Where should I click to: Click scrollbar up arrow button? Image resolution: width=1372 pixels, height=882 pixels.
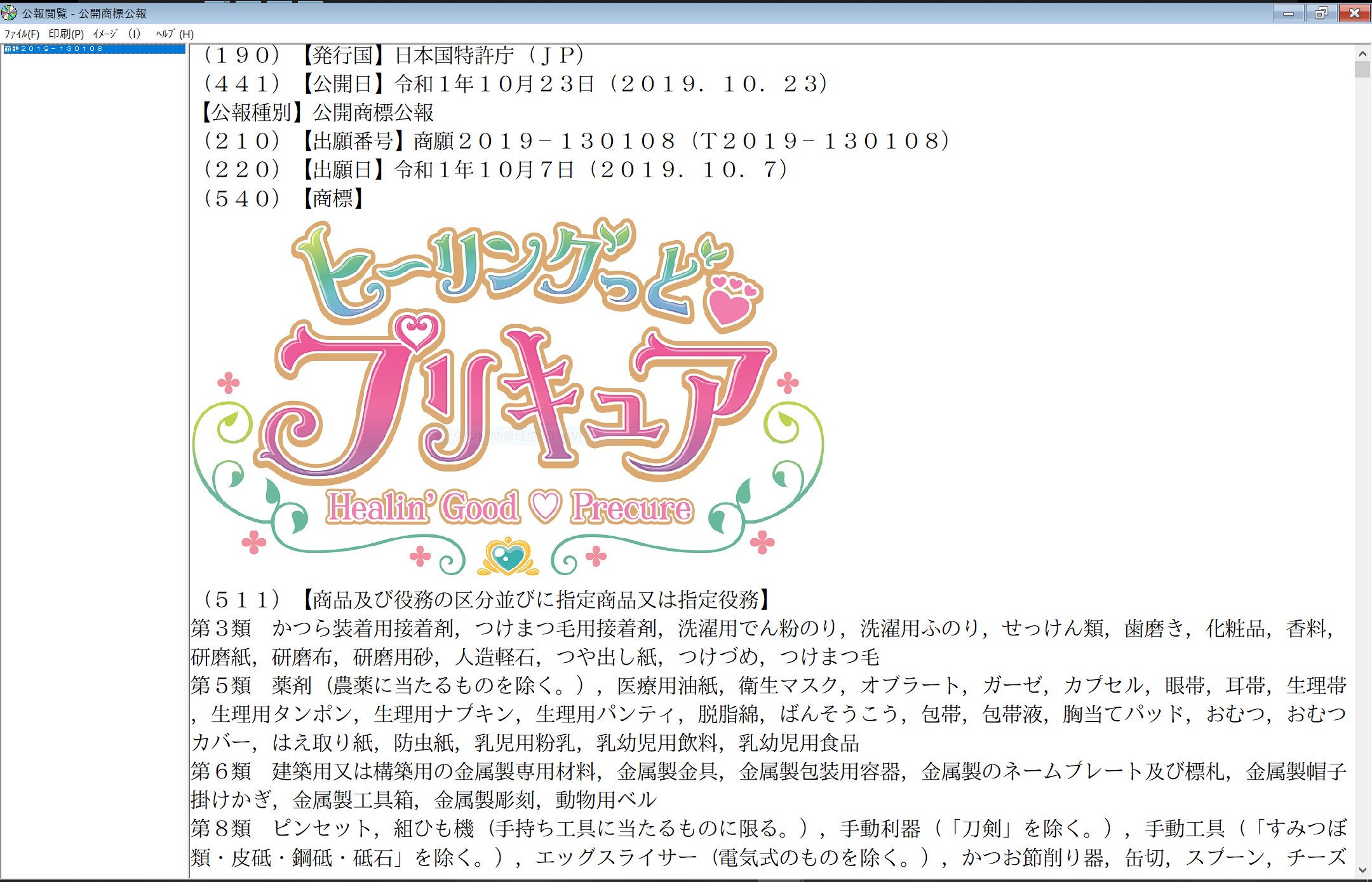tap(1362, 54)
